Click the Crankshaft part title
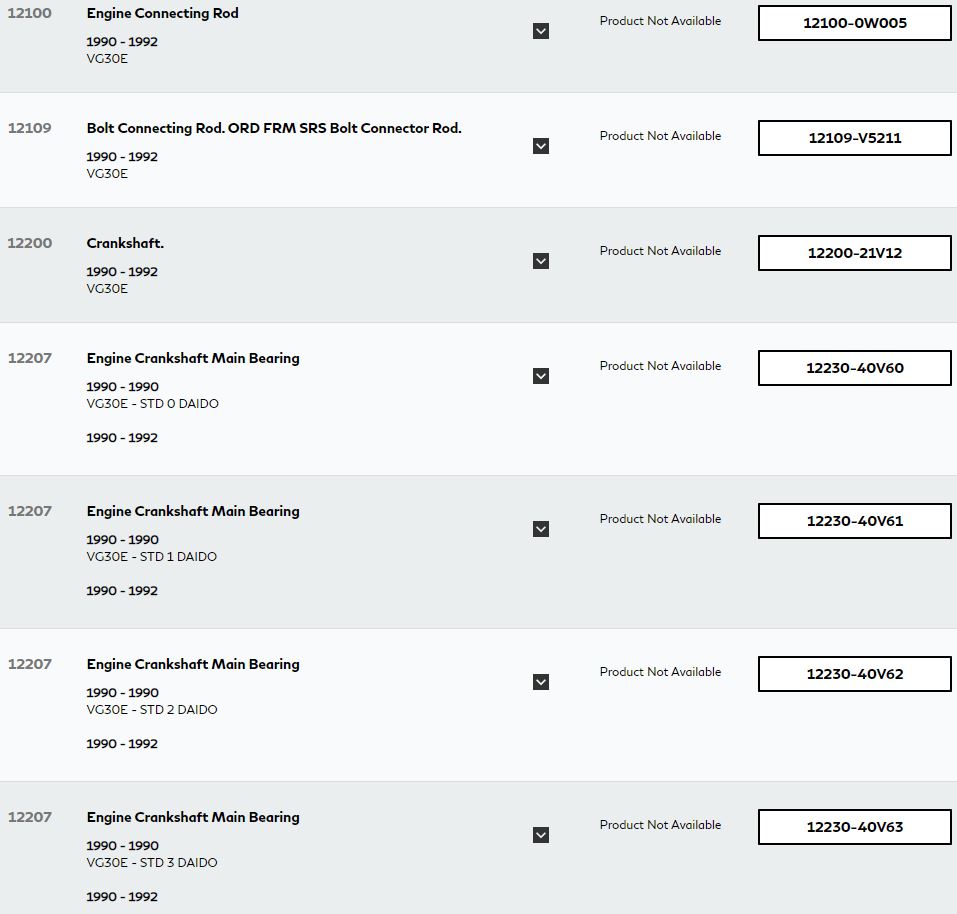 click(x=125, y=243)
